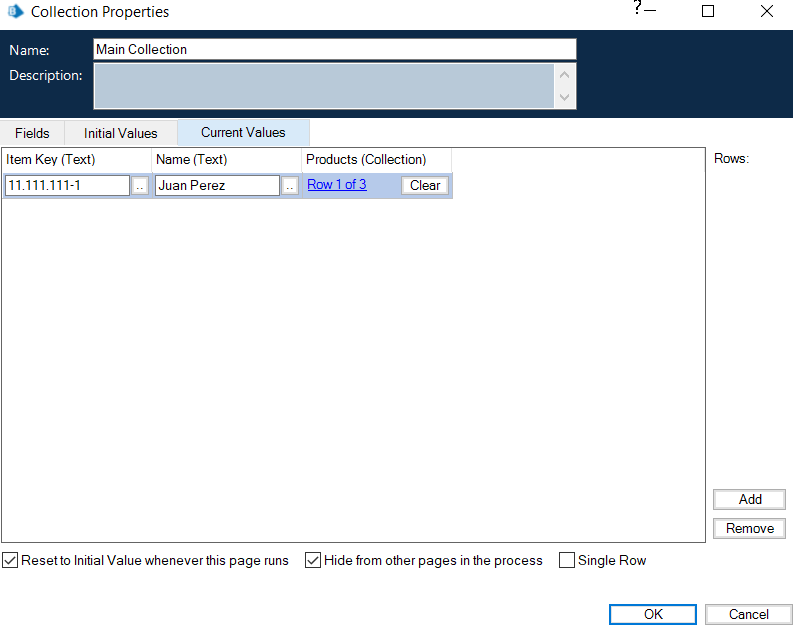Click the 'Description:' label

(46, 75)
